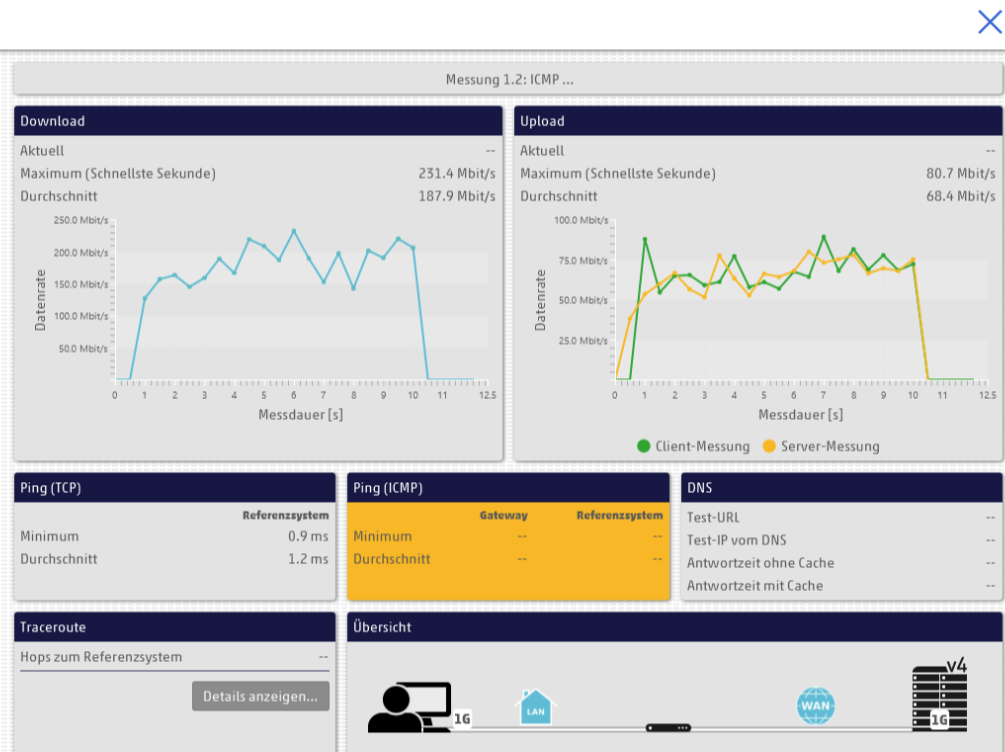Toggle the Client-Messung legend entry
The width and height of the screenshot is (1005, 752).
[x=693, y=446]
